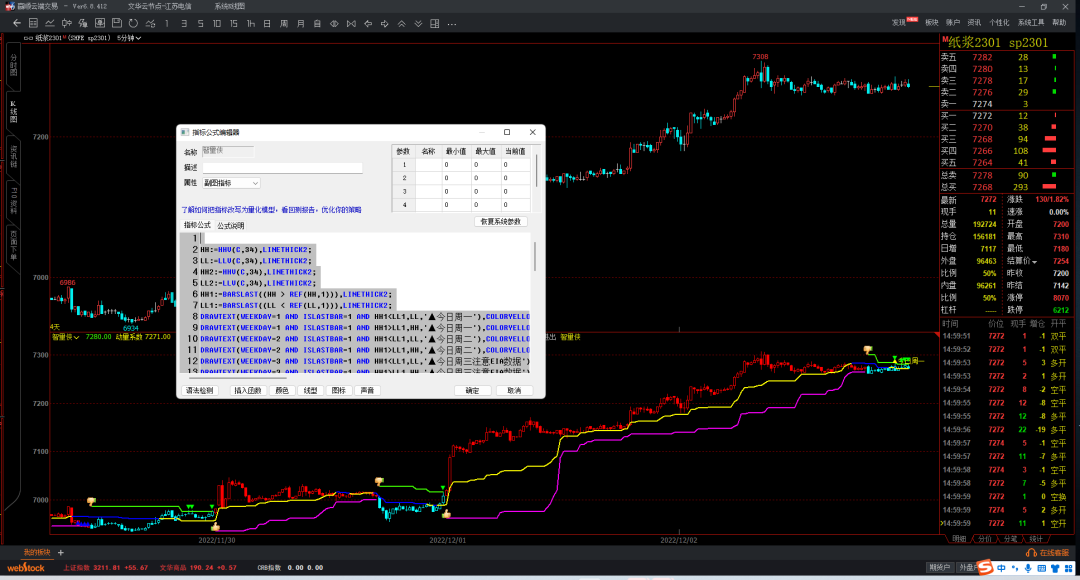Screen dimensions: 1080x580
Task: Open the custom (自) period option
Action: pyautogui.click(x=318, y=23)
